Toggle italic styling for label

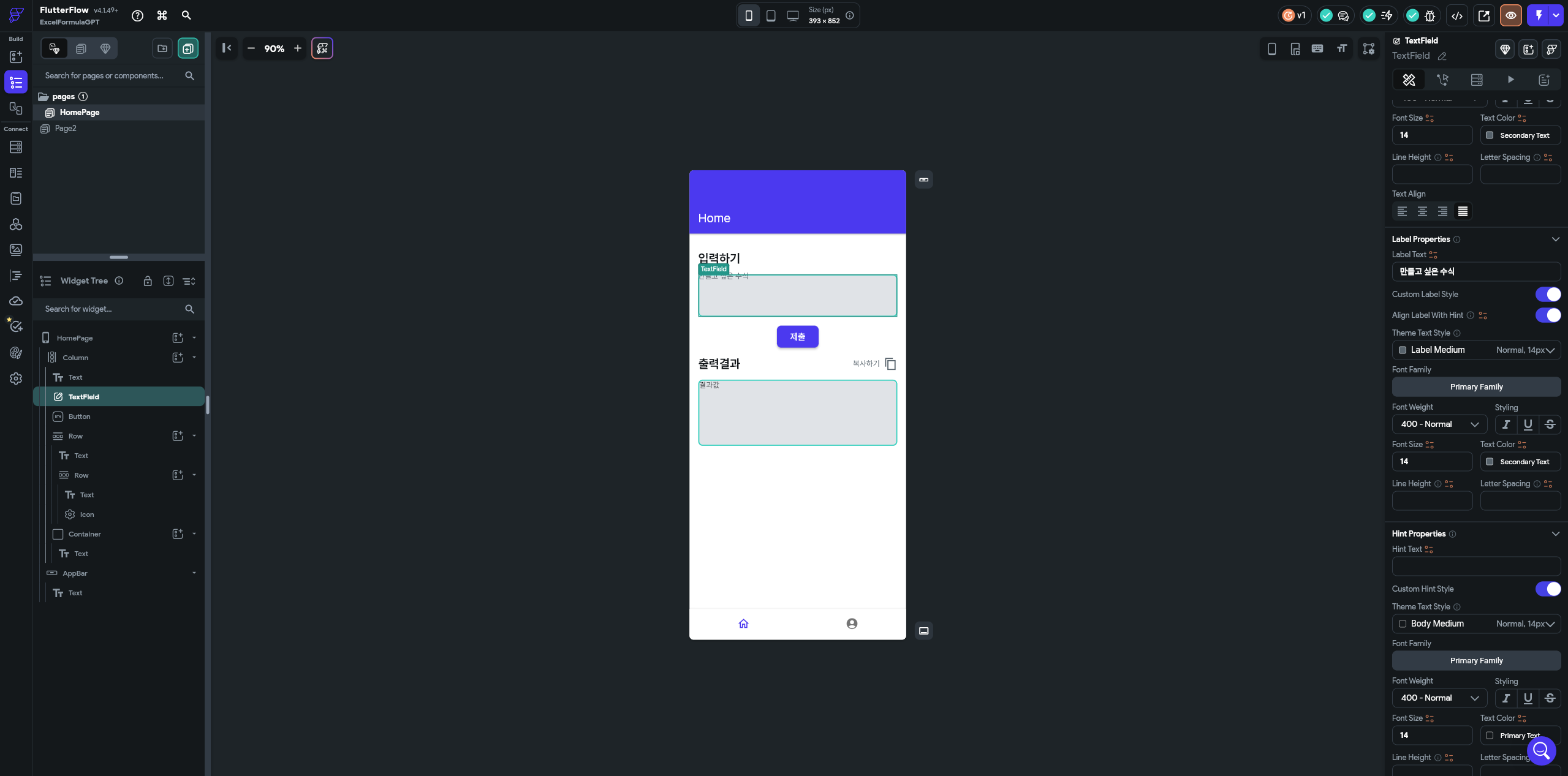pos(1506,424)
